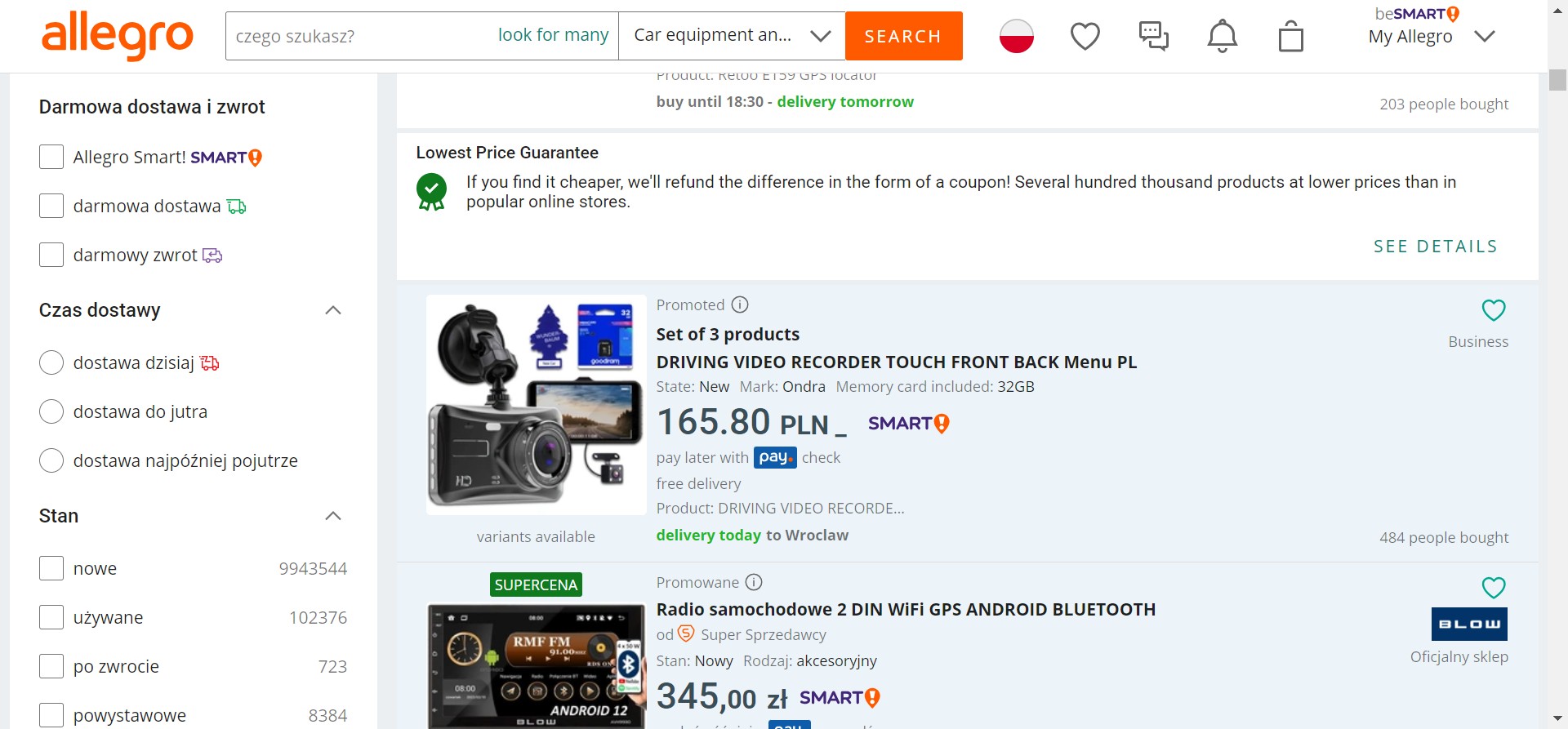
Task: Enable the darmowa dostawa filter
Action: (x=51, y=206)
